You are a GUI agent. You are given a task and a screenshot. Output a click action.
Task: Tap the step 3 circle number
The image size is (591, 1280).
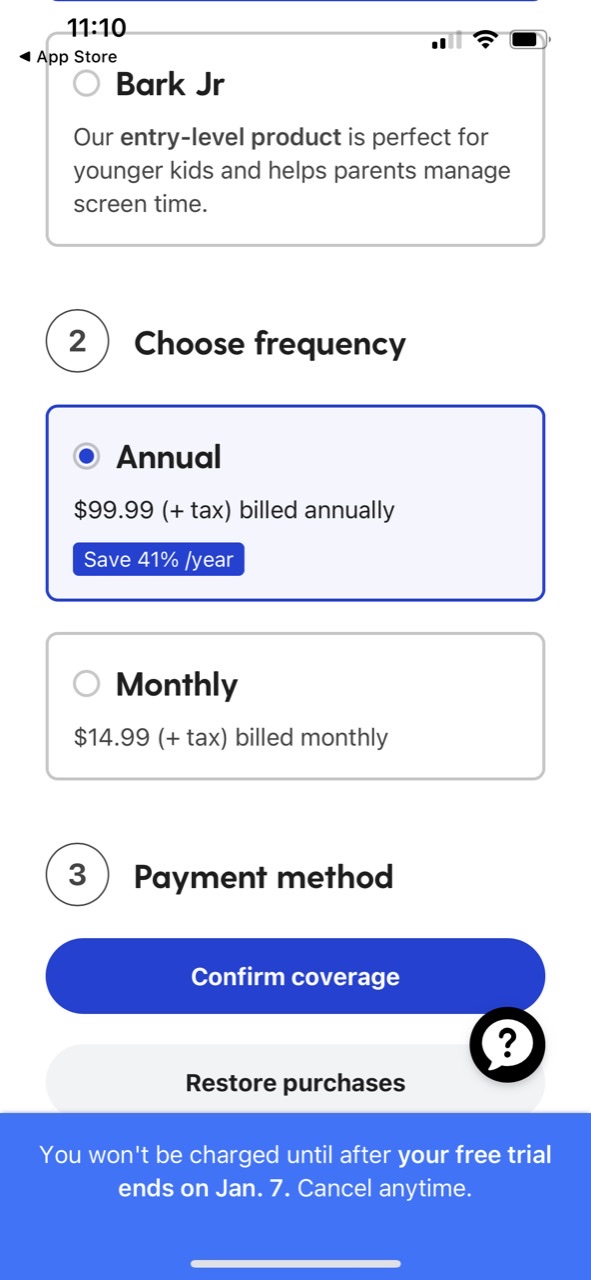[x=77, y=875]
